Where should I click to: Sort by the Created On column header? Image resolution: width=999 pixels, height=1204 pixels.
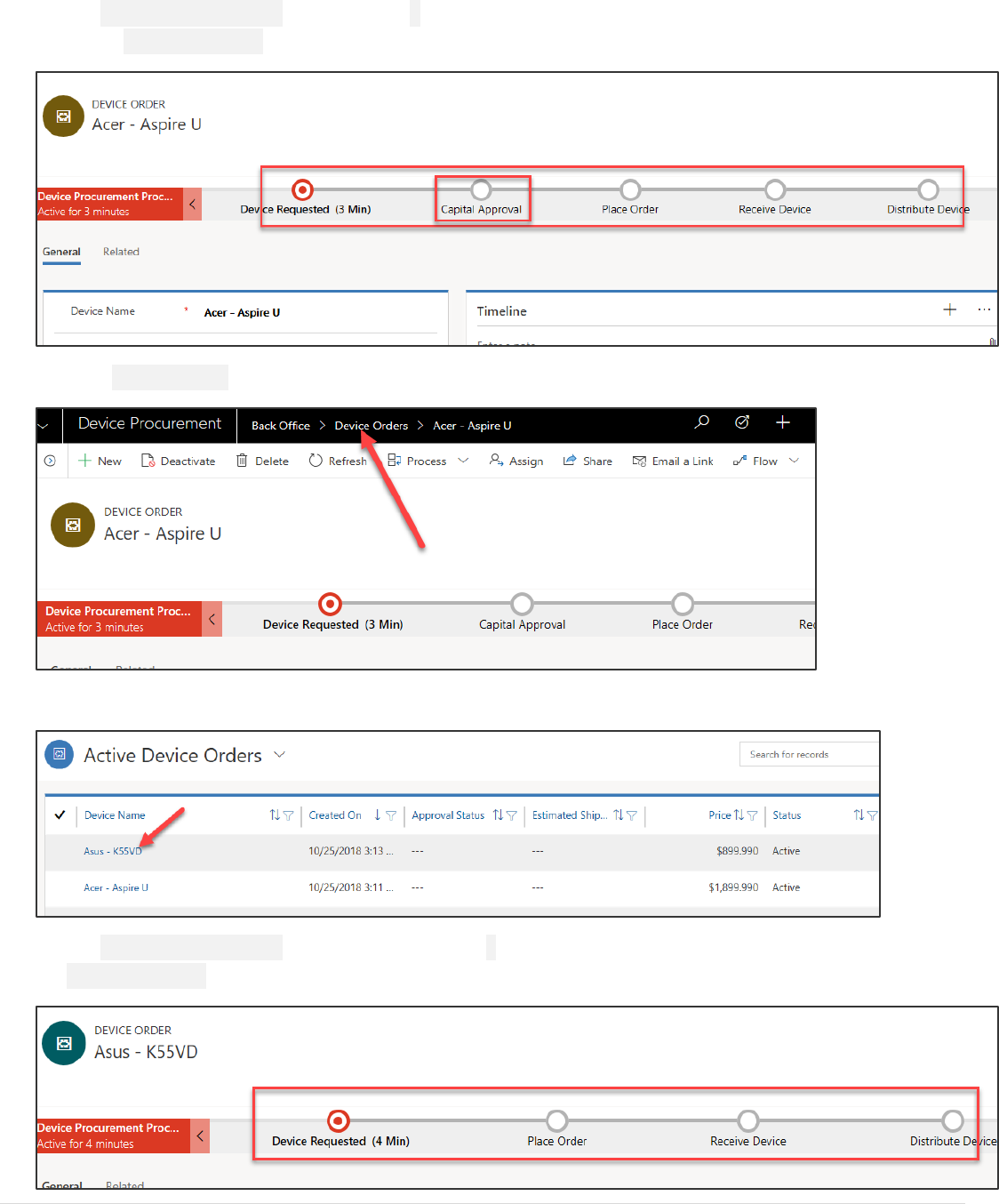coord(335,815)
